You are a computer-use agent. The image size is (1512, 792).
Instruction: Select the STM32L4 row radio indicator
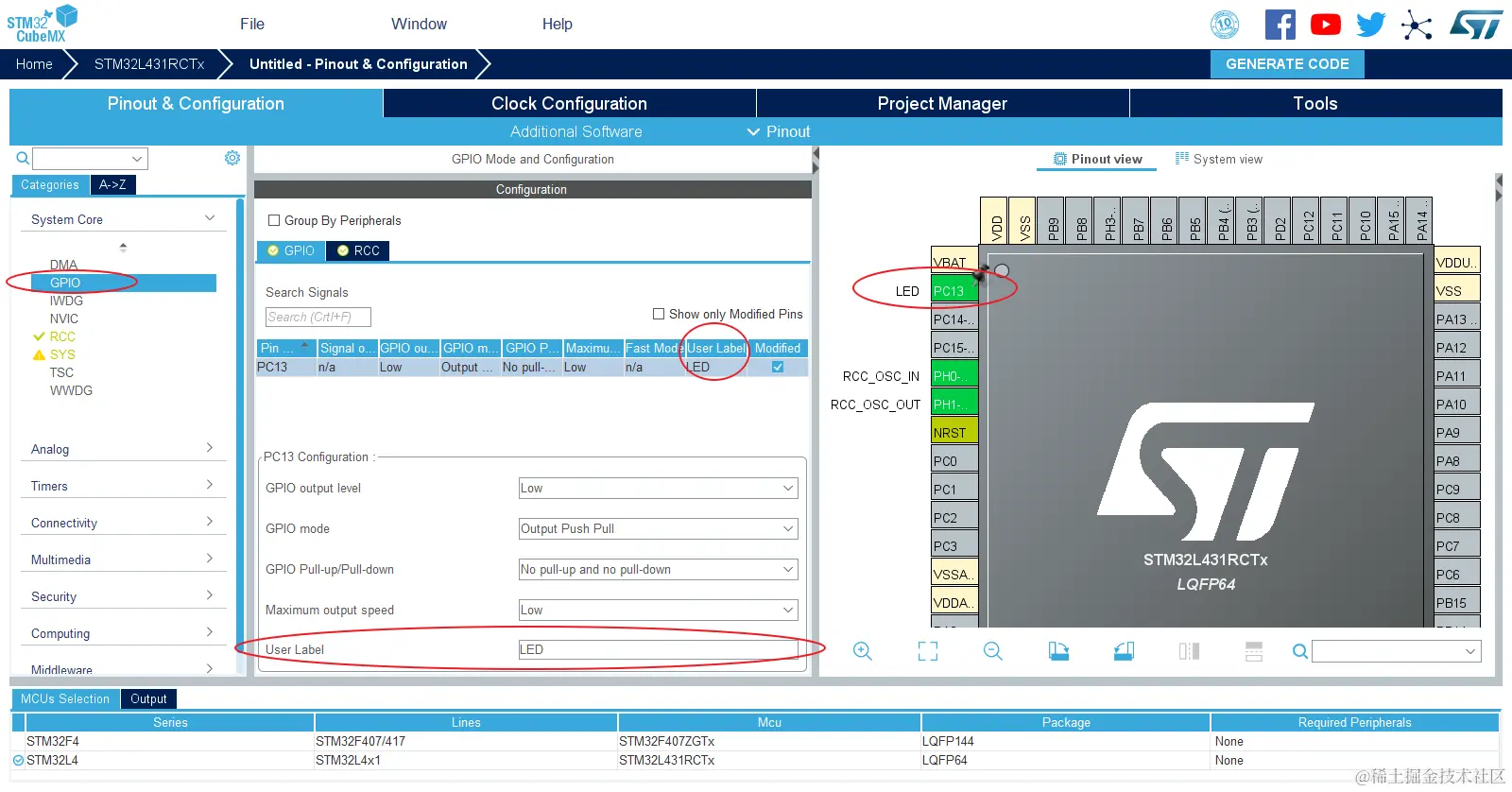pyautogui.click(x=18, y=760)
